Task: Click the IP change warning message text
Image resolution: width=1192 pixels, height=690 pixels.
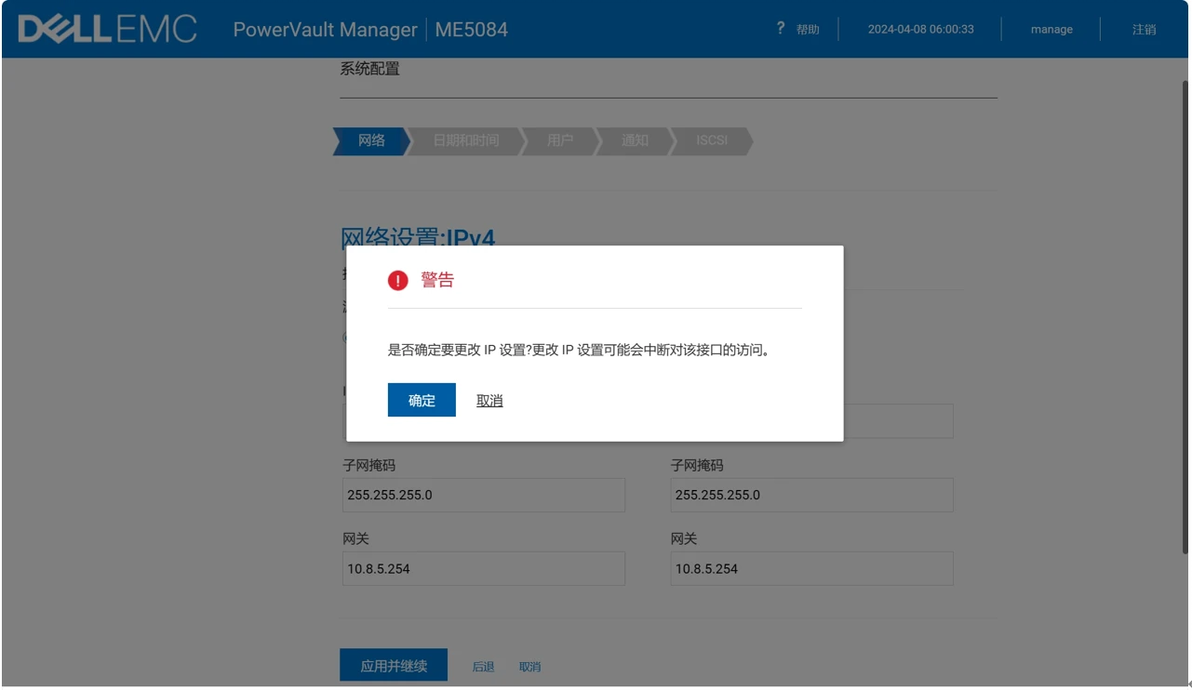Action: (x=579, y=350)
